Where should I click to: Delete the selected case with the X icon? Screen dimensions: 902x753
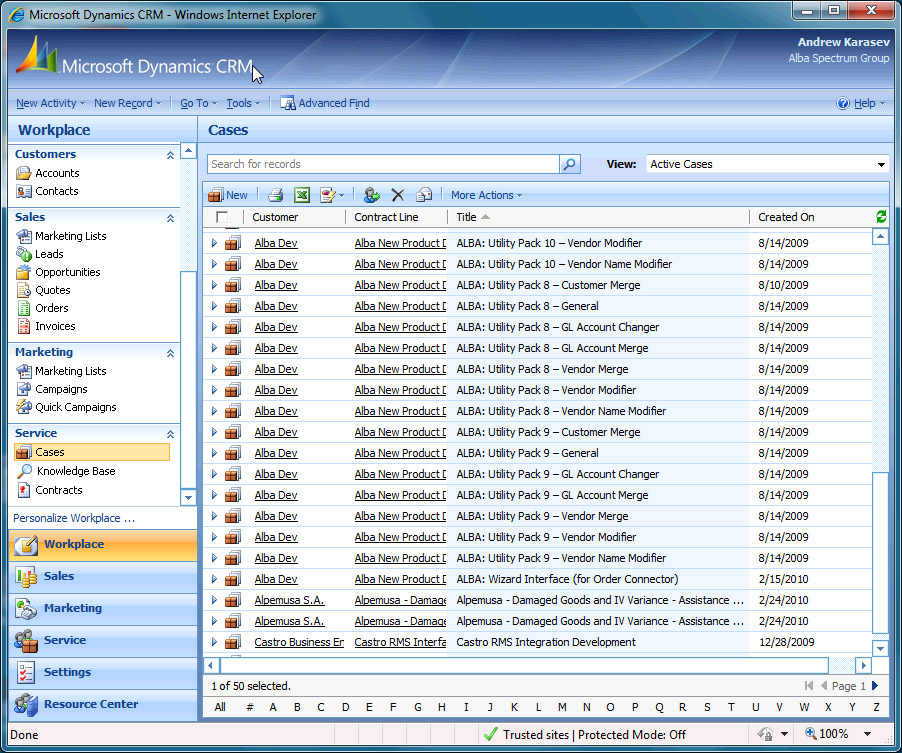[398, 195]
